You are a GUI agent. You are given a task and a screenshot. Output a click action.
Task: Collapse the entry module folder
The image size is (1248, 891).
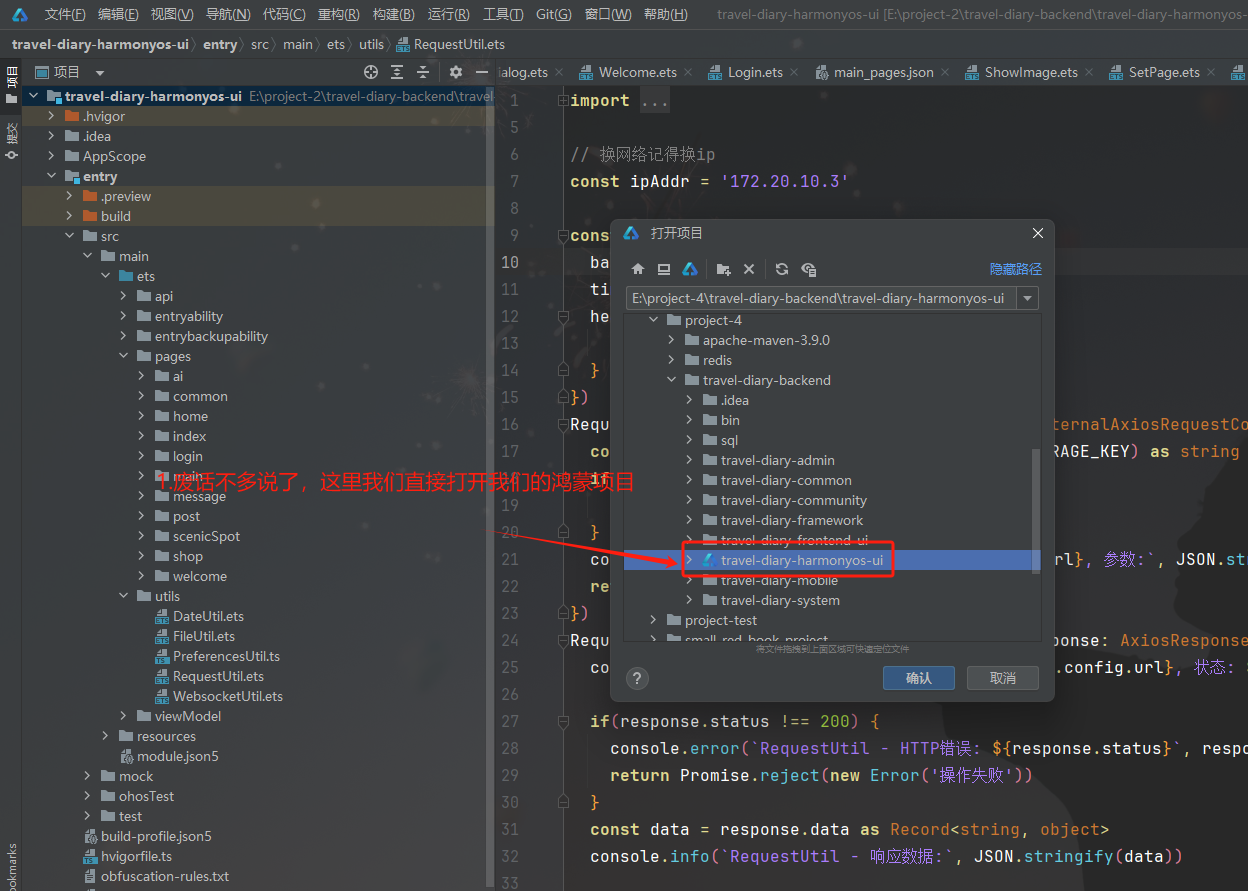tap(52, 176)
